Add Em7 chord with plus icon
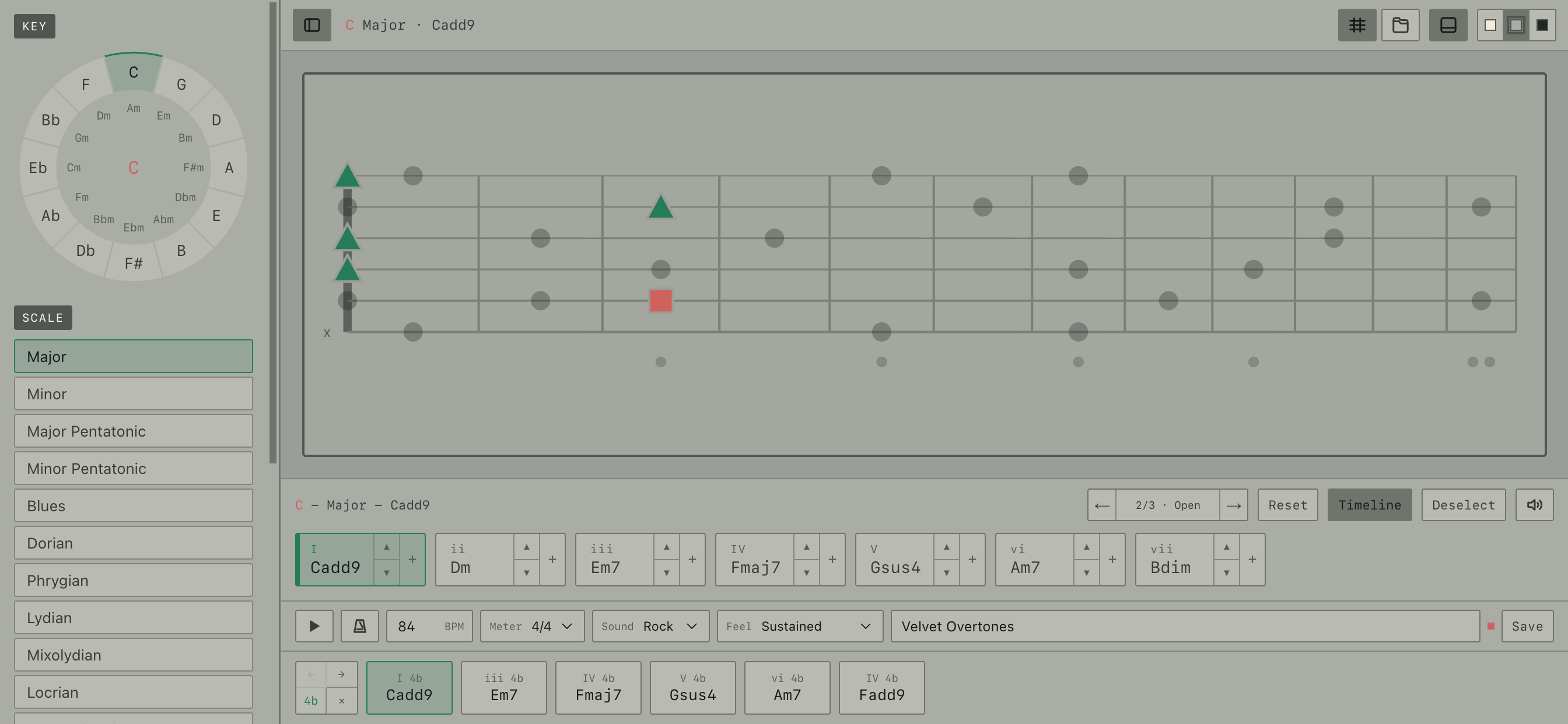This screenshot has height=724, width=1568. [x=692, y=560]
